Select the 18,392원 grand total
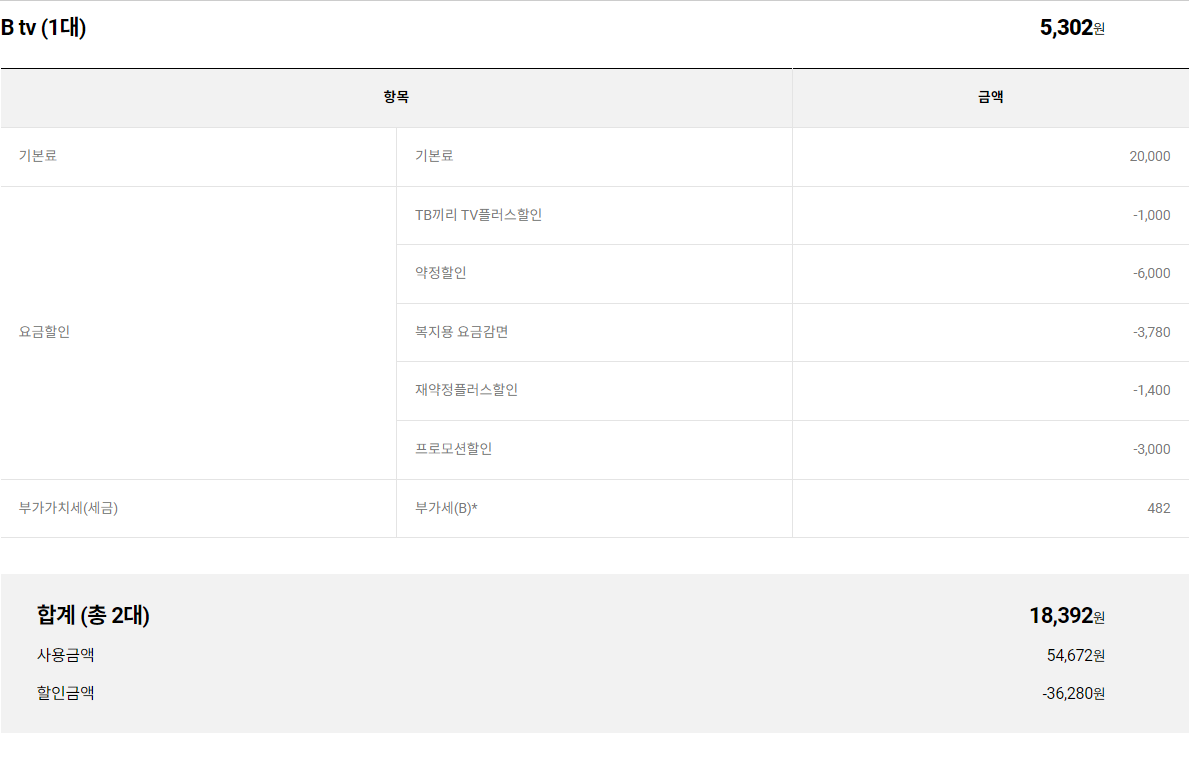Viewport: 1189px width, 757px height. pyautogui.click(x=1066, y=615)
